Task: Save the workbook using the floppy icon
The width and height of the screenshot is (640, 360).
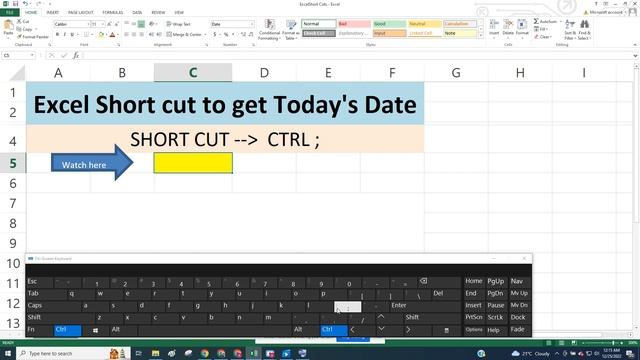Action: click(x=15, y=4)
